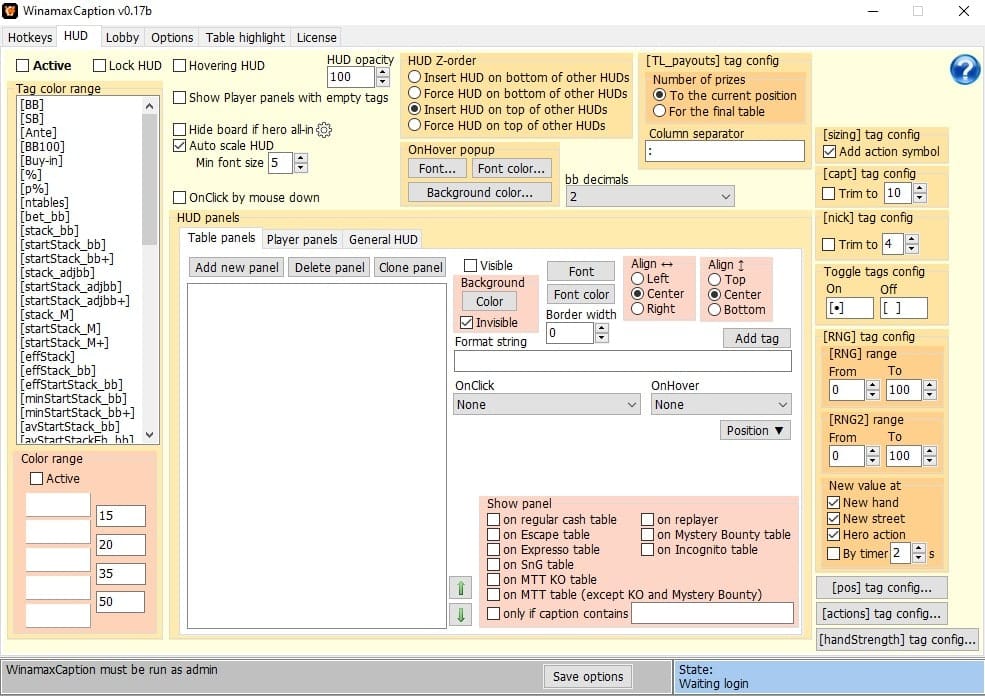The height and width of the screenshot is (696, 985).
Task: Increase [RNG] range To value
Action: pos(930,385)
